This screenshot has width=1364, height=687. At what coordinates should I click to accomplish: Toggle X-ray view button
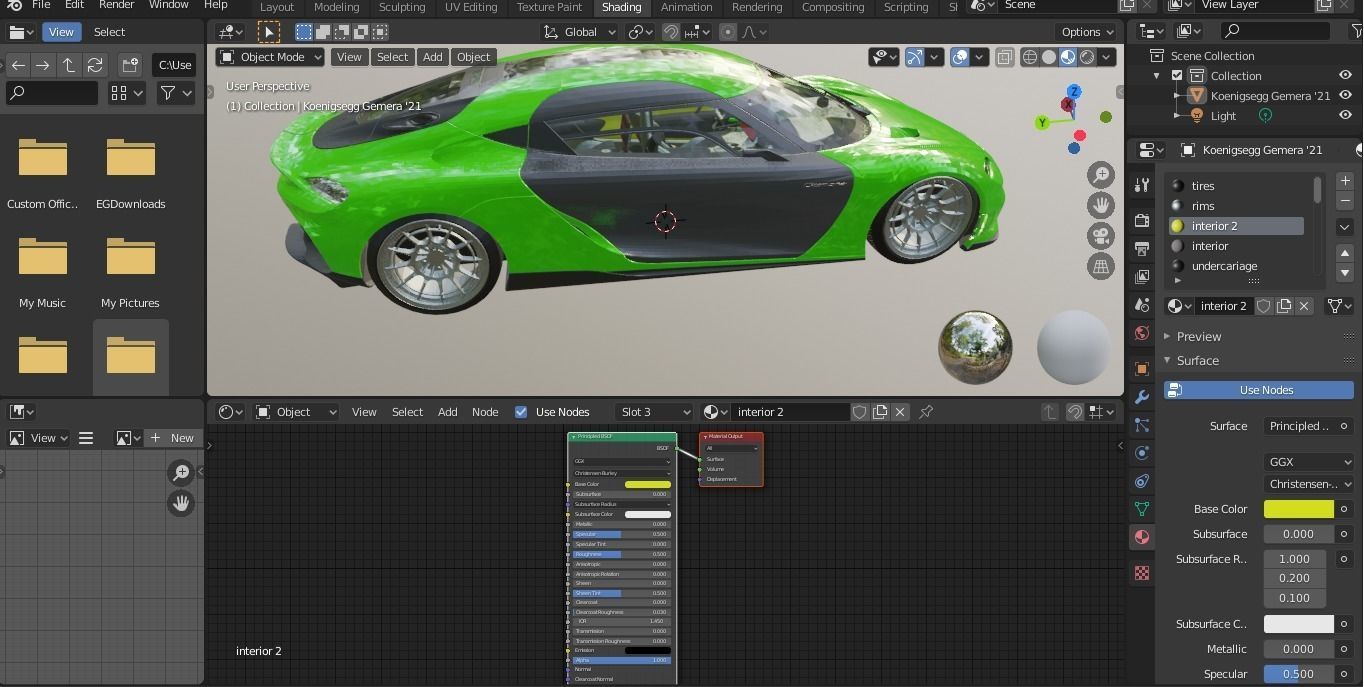click(x=1004, y=57)
